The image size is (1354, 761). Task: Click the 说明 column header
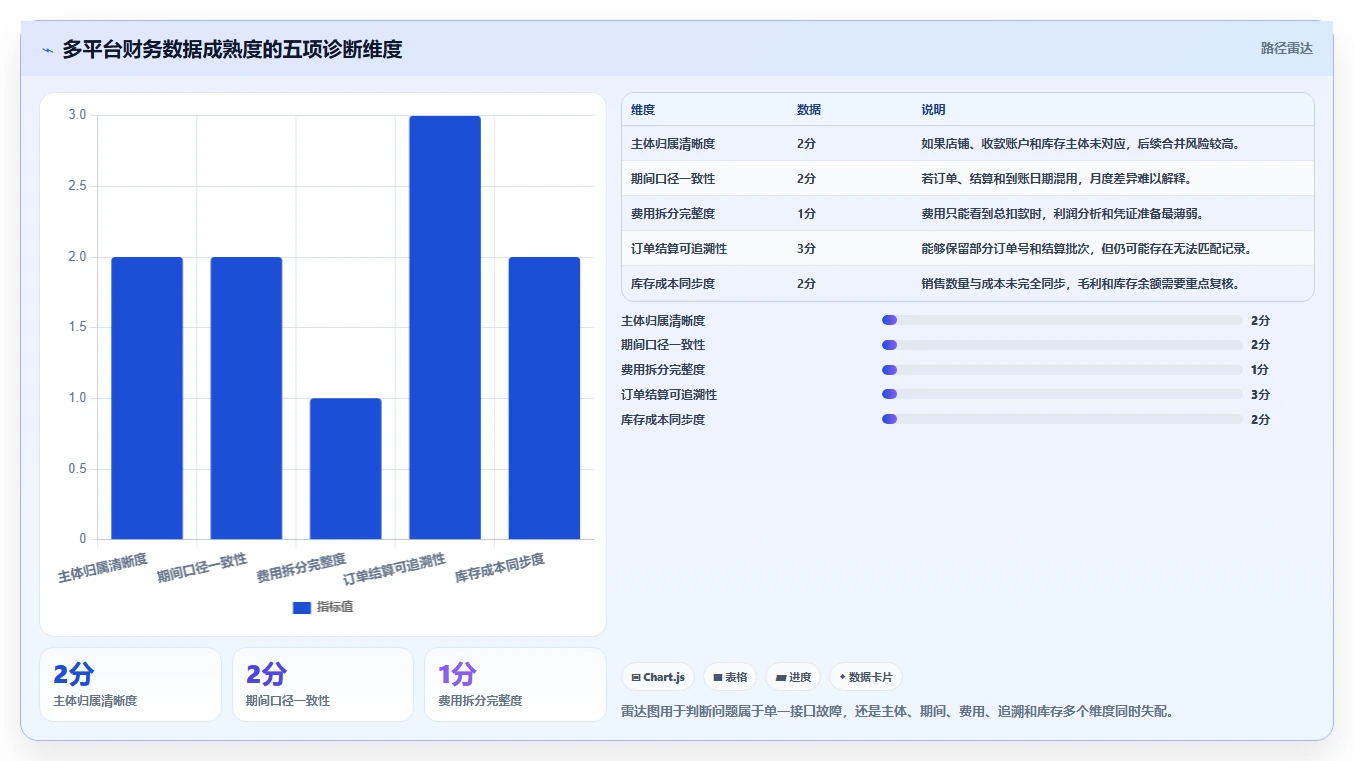pyautogui.click(x=933, y=110)
